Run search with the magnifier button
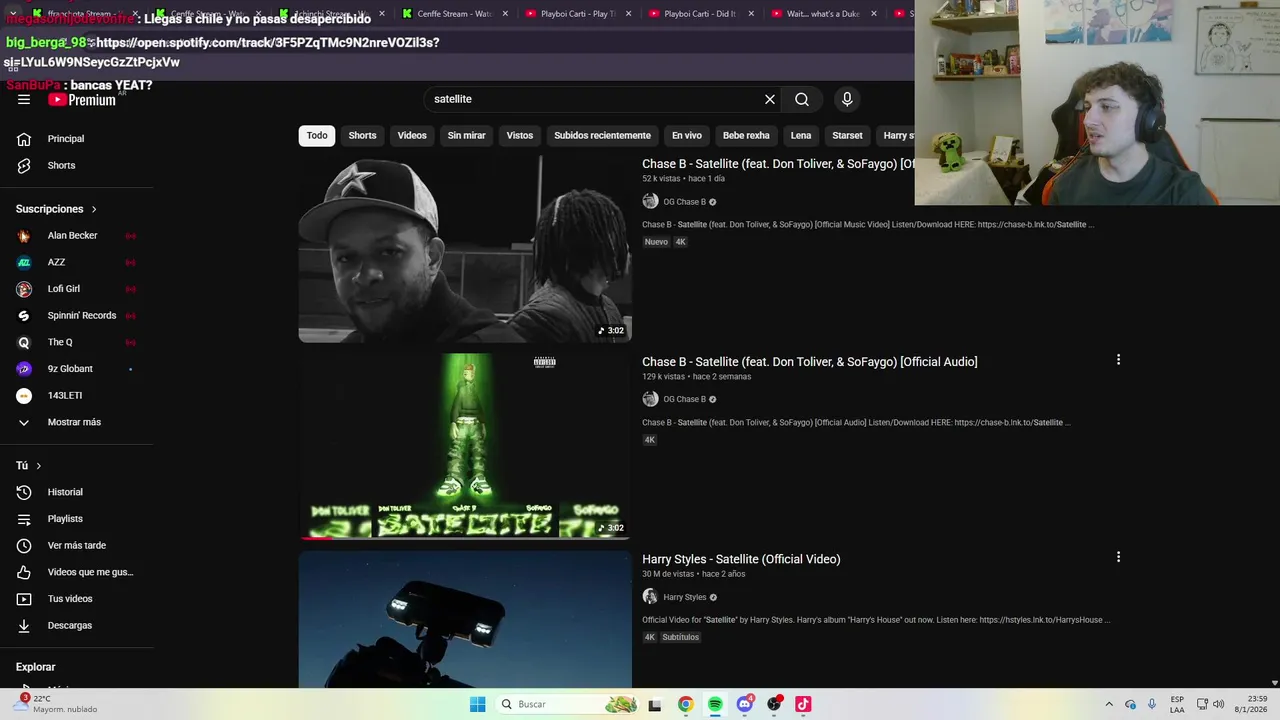Screen dimensions: 1280x720 tap(802, 99)
